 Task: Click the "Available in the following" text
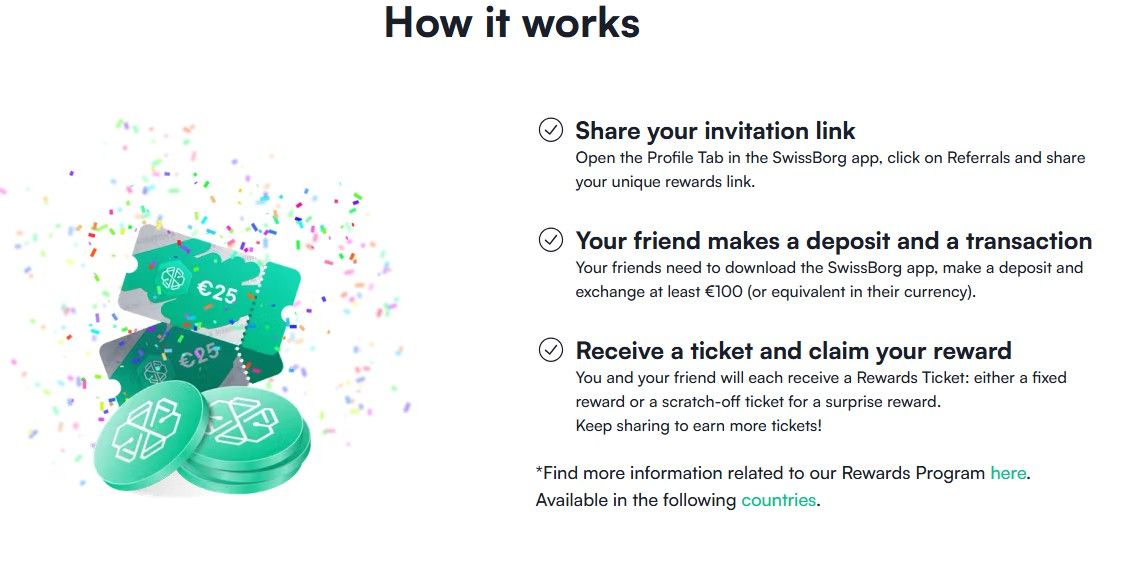[x=636, y=500]
